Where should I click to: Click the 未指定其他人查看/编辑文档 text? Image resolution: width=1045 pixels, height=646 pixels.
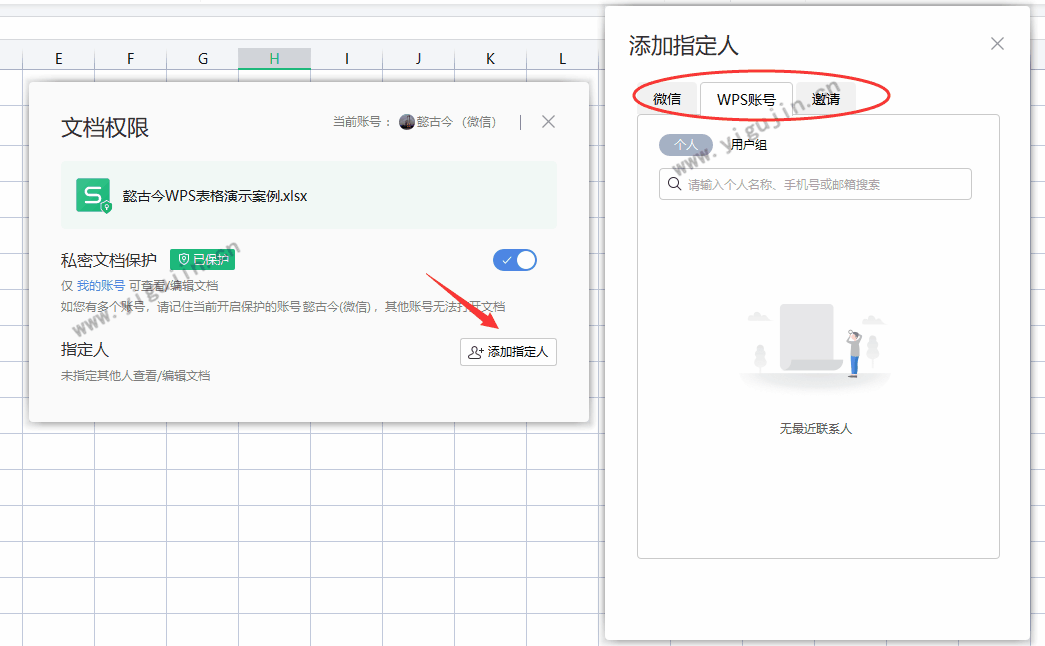135,376
